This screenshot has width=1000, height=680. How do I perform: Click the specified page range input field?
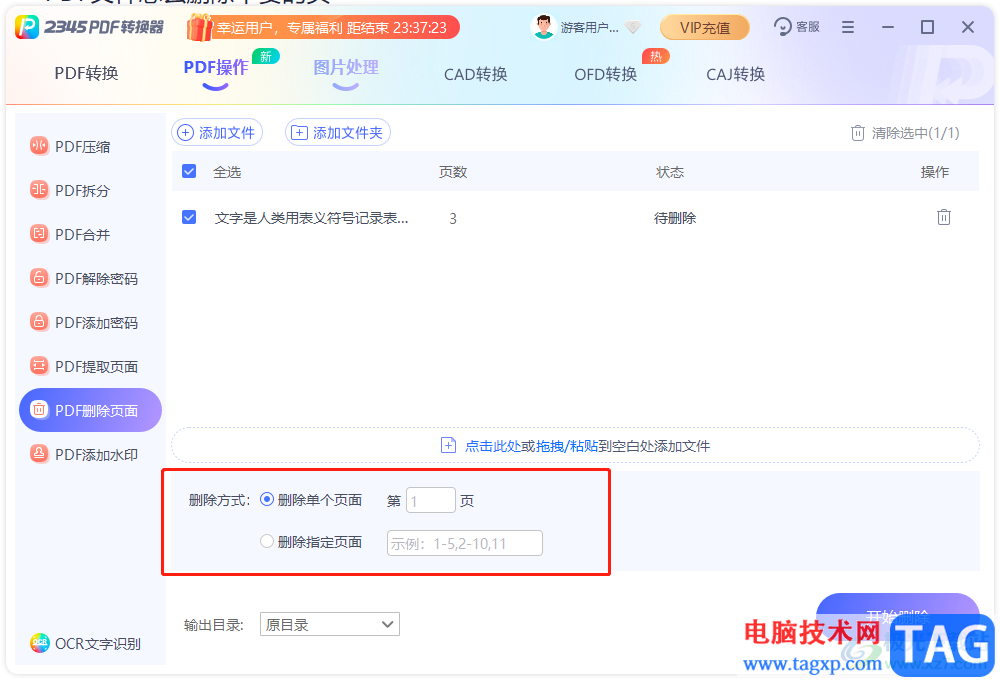coord(465,543)
